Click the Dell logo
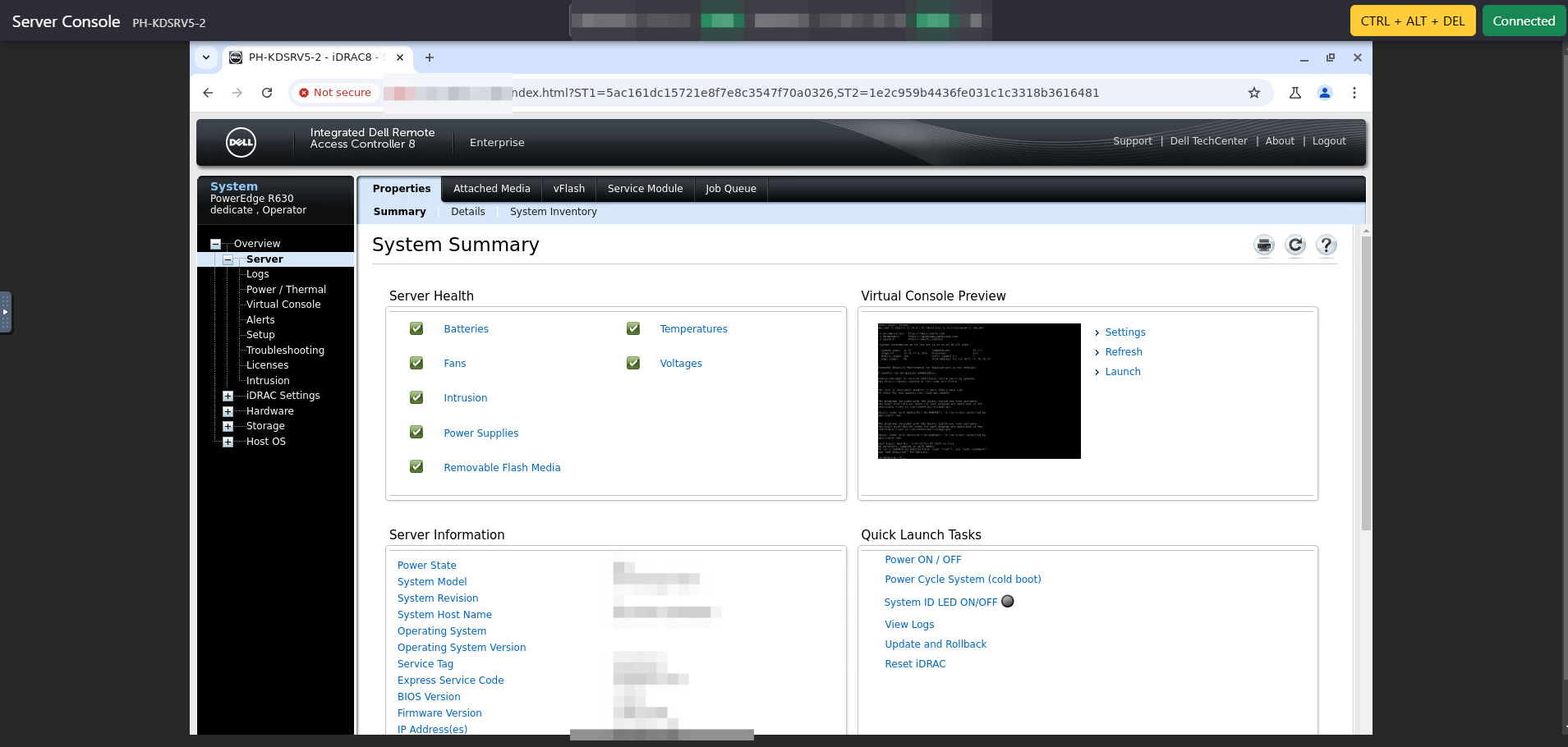 (x=241, y=142)
